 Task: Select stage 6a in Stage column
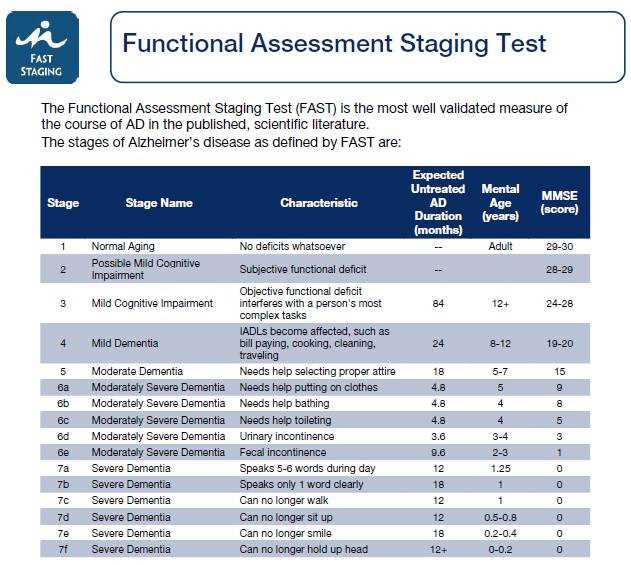pos(63,388)
